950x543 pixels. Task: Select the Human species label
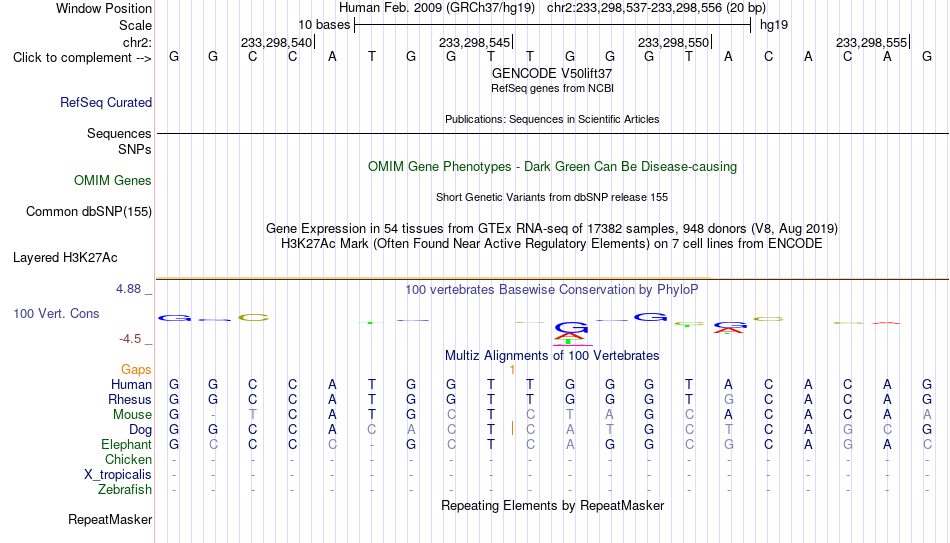(131, 384)
